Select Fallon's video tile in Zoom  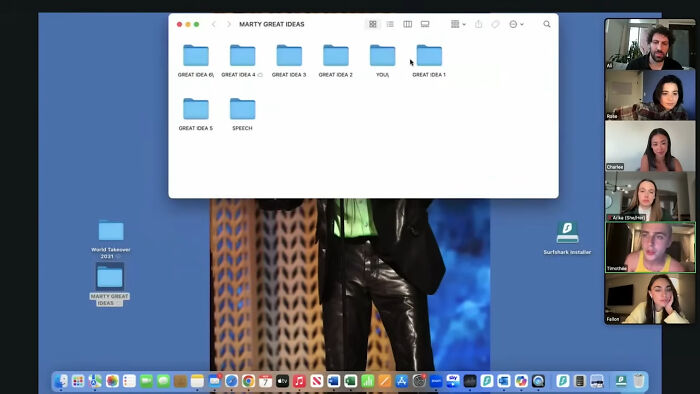pyautogui.click(x=650, y=298)
